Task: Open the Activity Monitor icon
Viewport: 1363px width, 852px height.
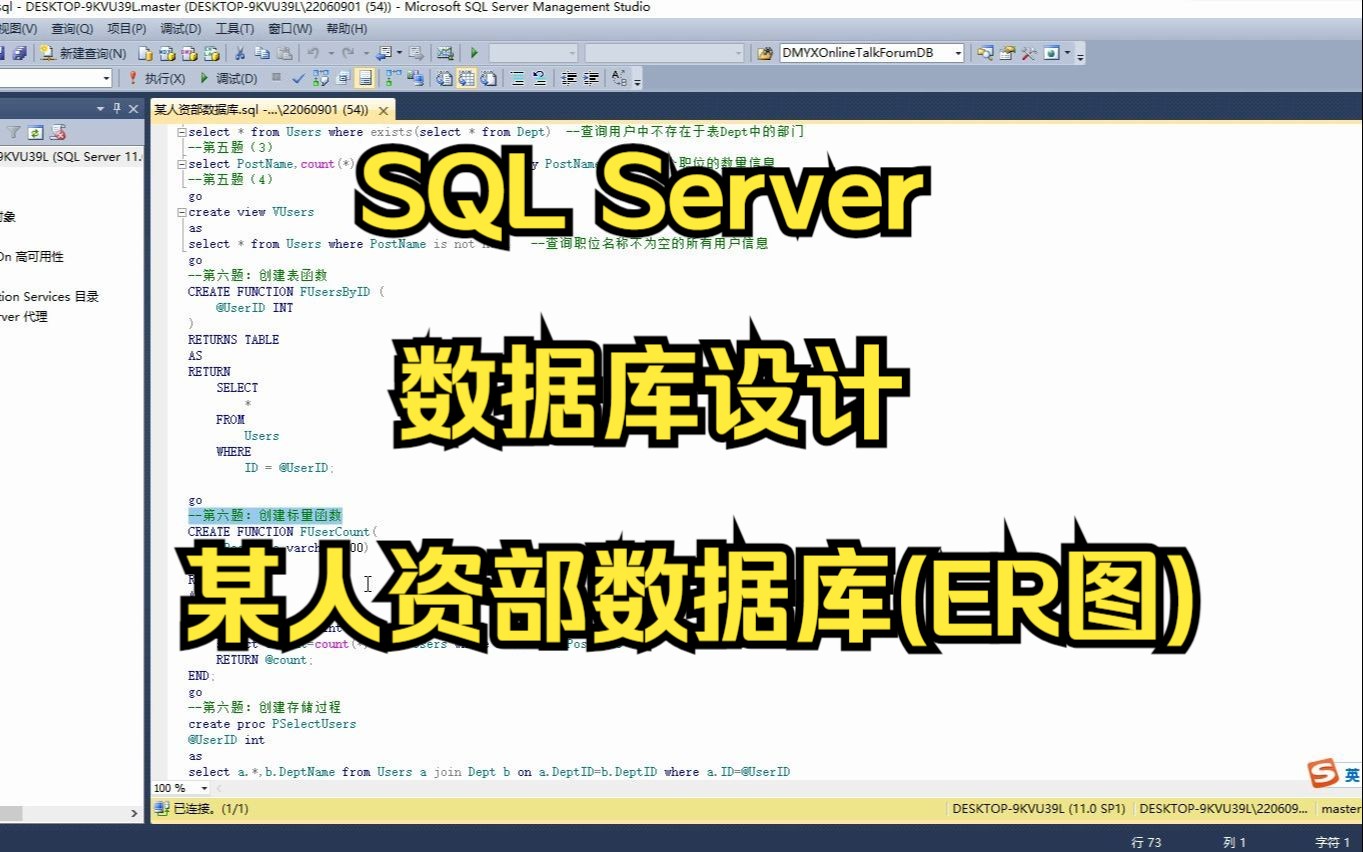Action: (445, 53)
